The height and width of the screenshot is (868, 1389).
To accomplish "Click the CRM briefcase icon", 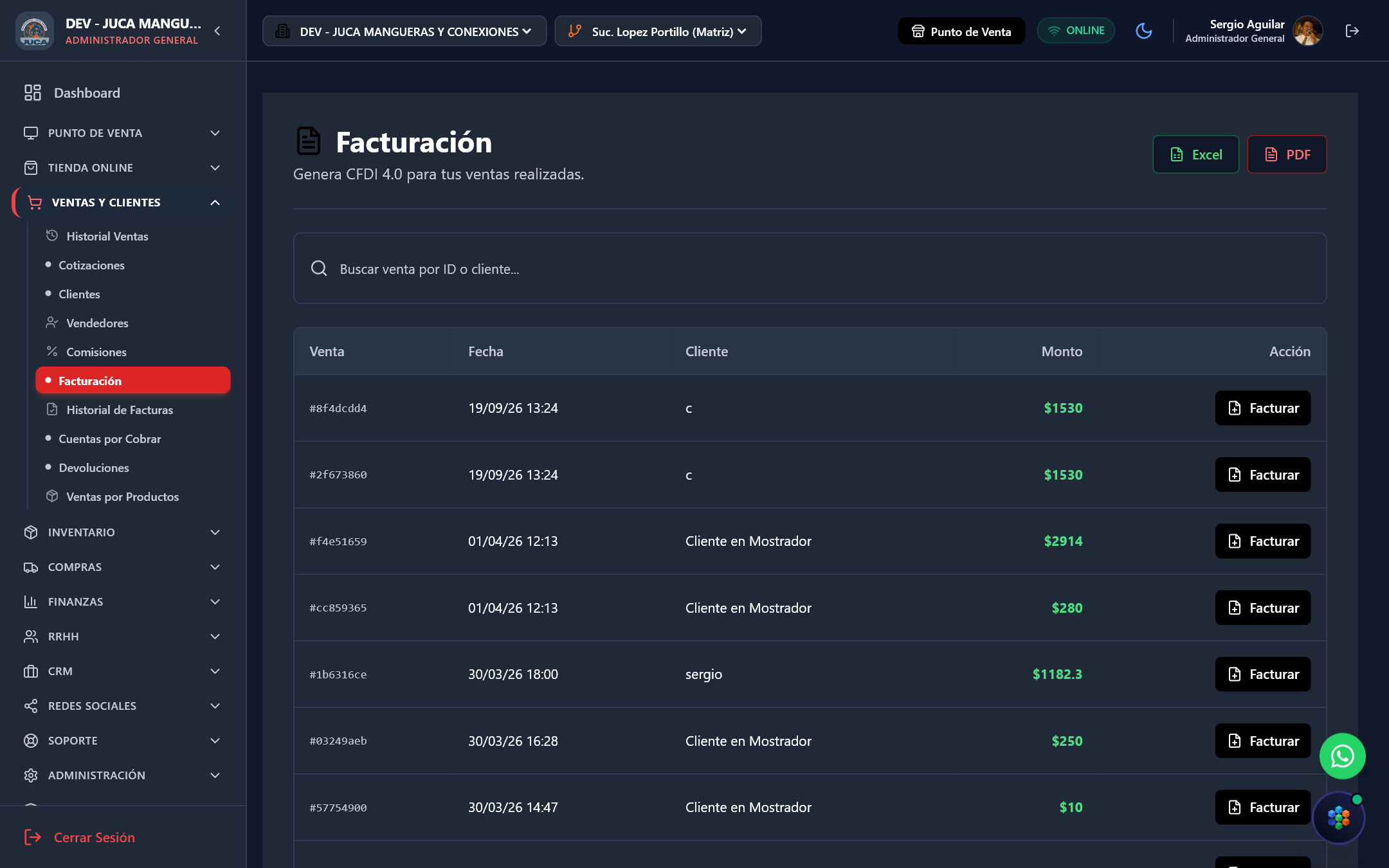I will (31, 671).
